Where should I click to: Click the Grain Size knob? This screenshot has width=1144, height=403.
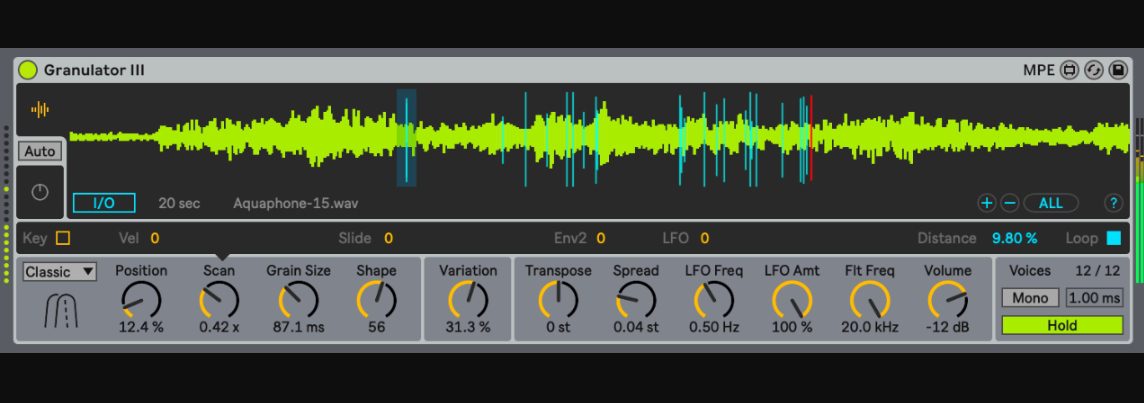click(298, 300)
